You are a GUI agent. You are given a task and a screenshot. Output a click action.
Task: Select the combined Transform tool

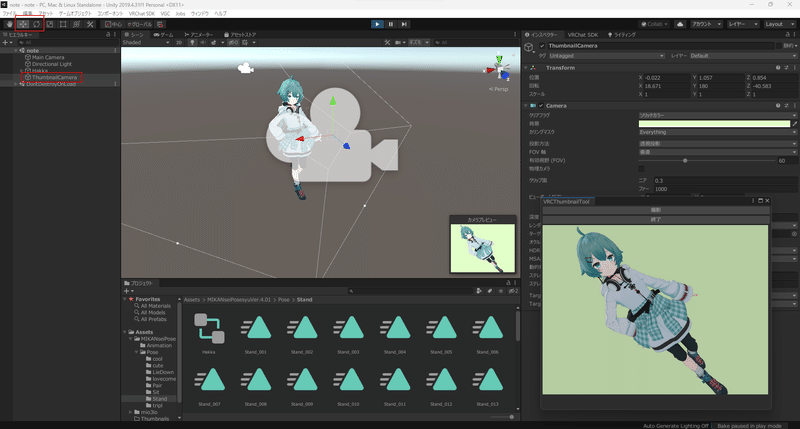[76, 24]
